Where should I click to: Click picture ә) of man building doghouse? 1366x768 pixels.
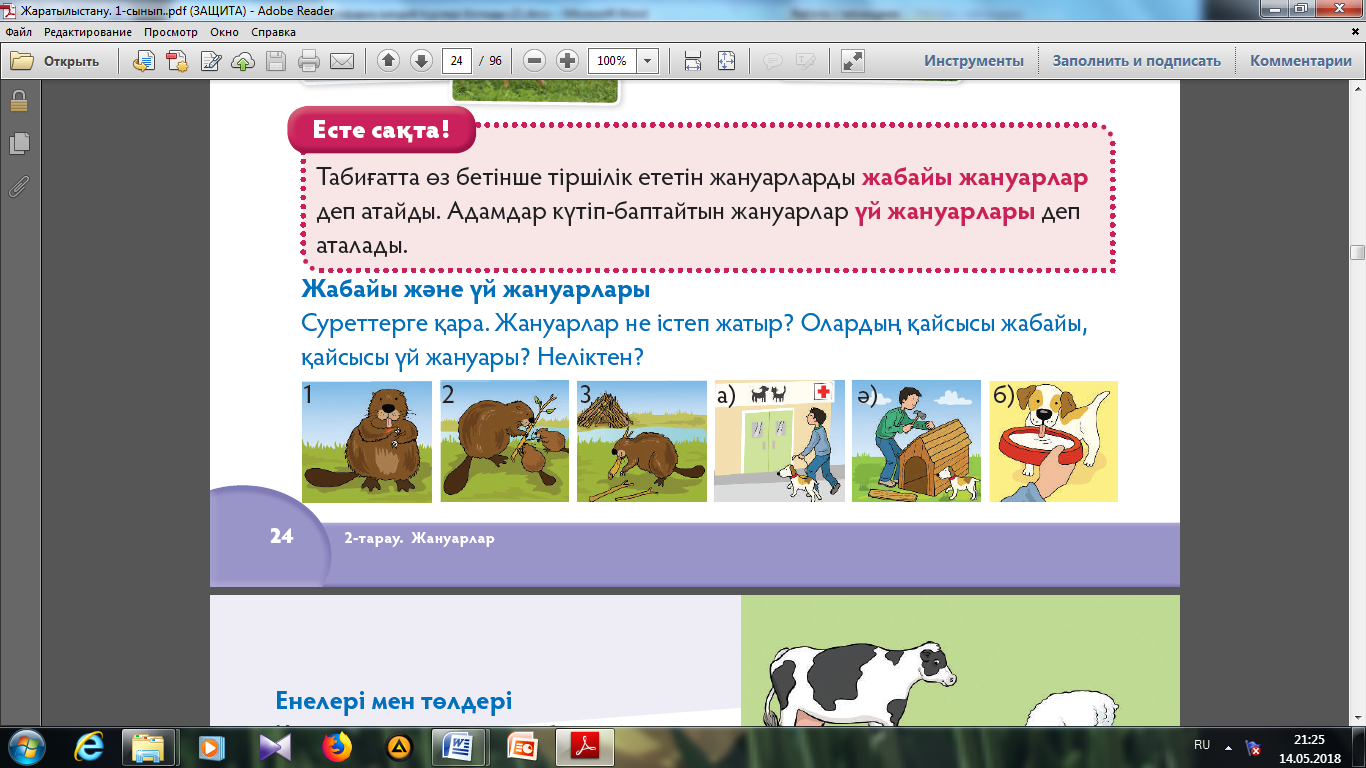tap(916, 441)
